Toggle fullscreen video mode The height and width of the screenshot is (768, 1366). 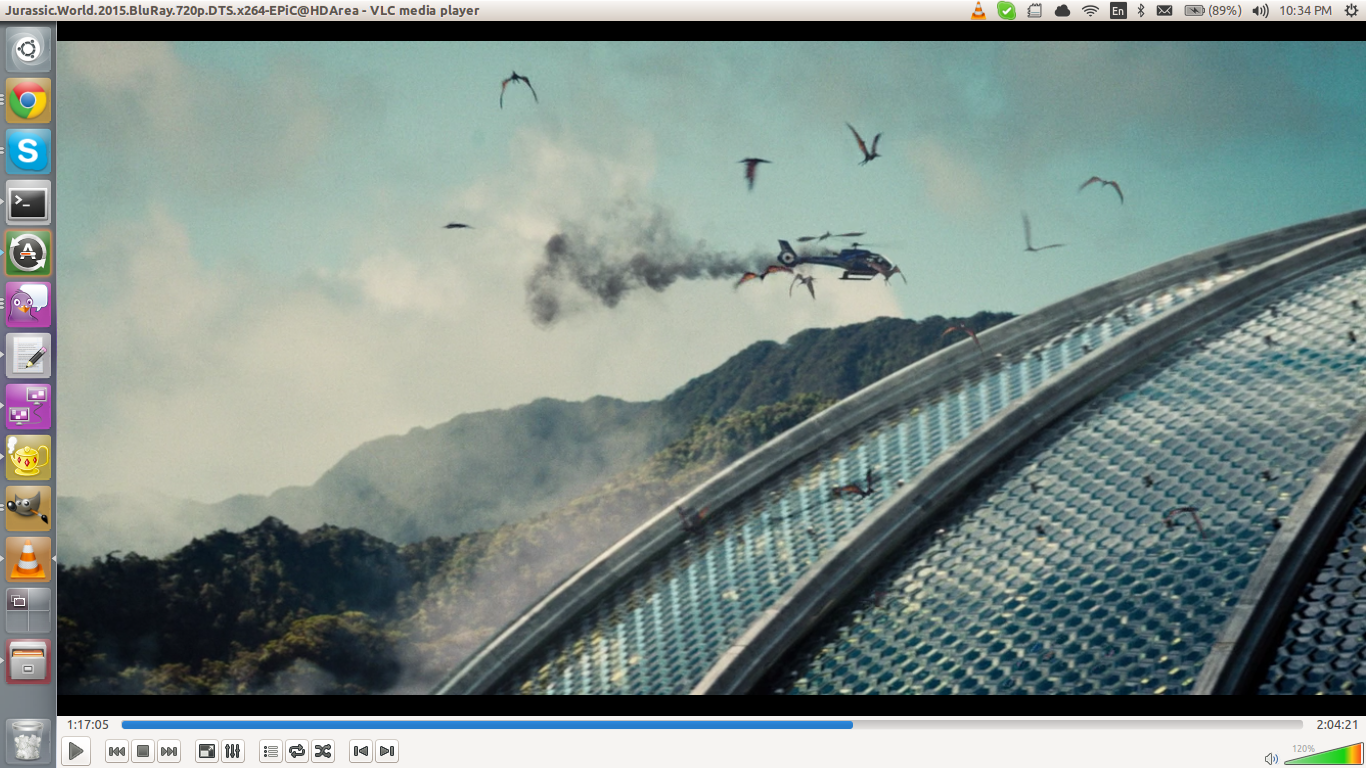point(207,751)
